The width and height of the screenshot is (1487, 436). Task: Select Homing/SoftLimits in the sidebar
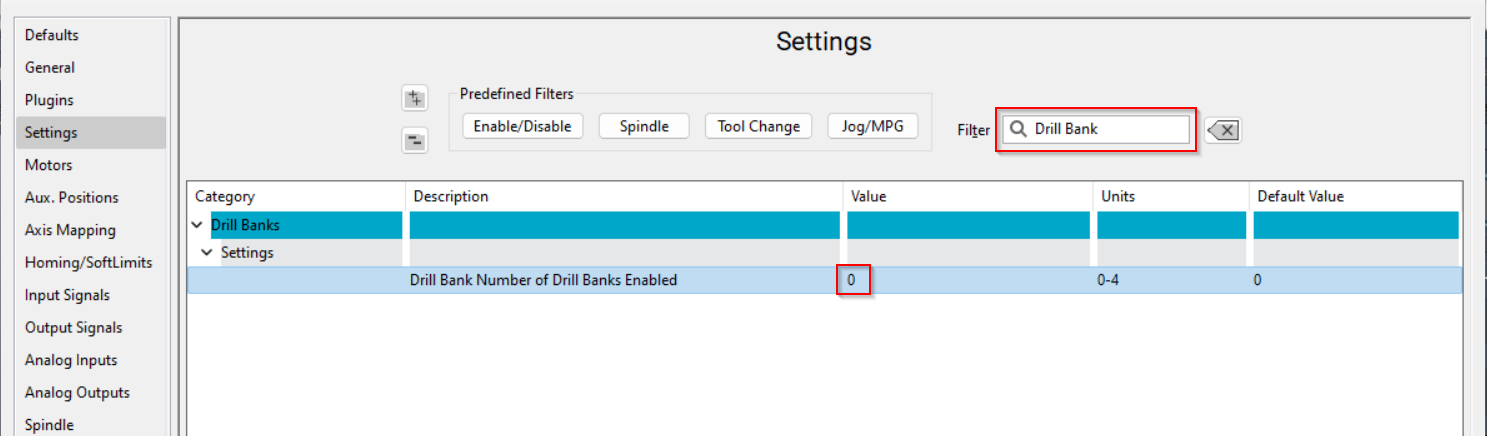click(x=89, y=262)
